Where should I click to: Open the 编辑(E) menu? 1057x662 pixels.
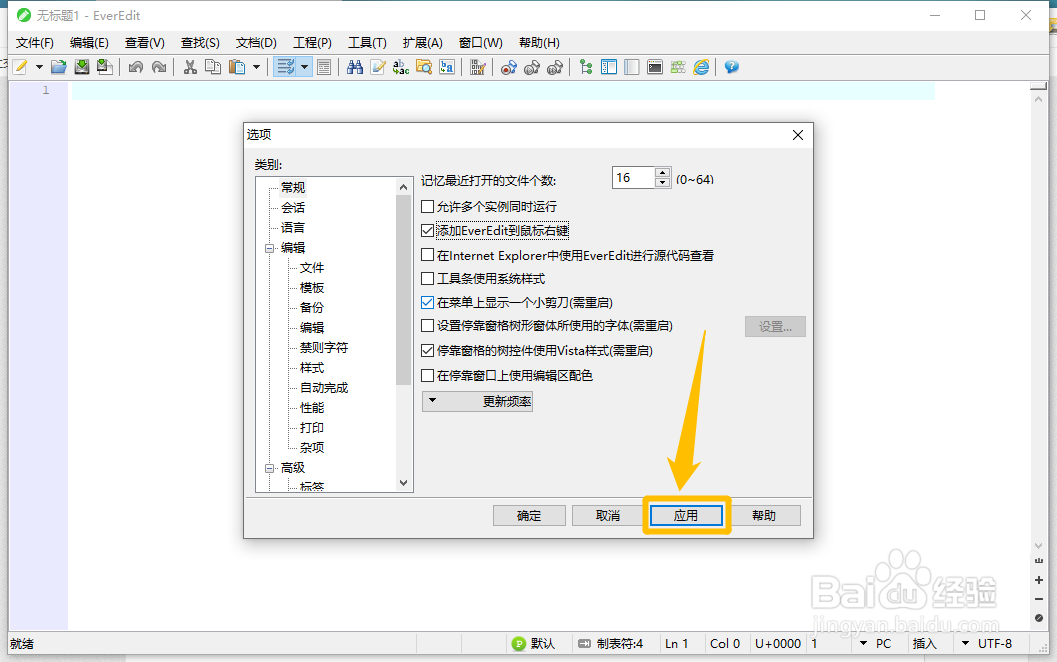coord(89,42)
